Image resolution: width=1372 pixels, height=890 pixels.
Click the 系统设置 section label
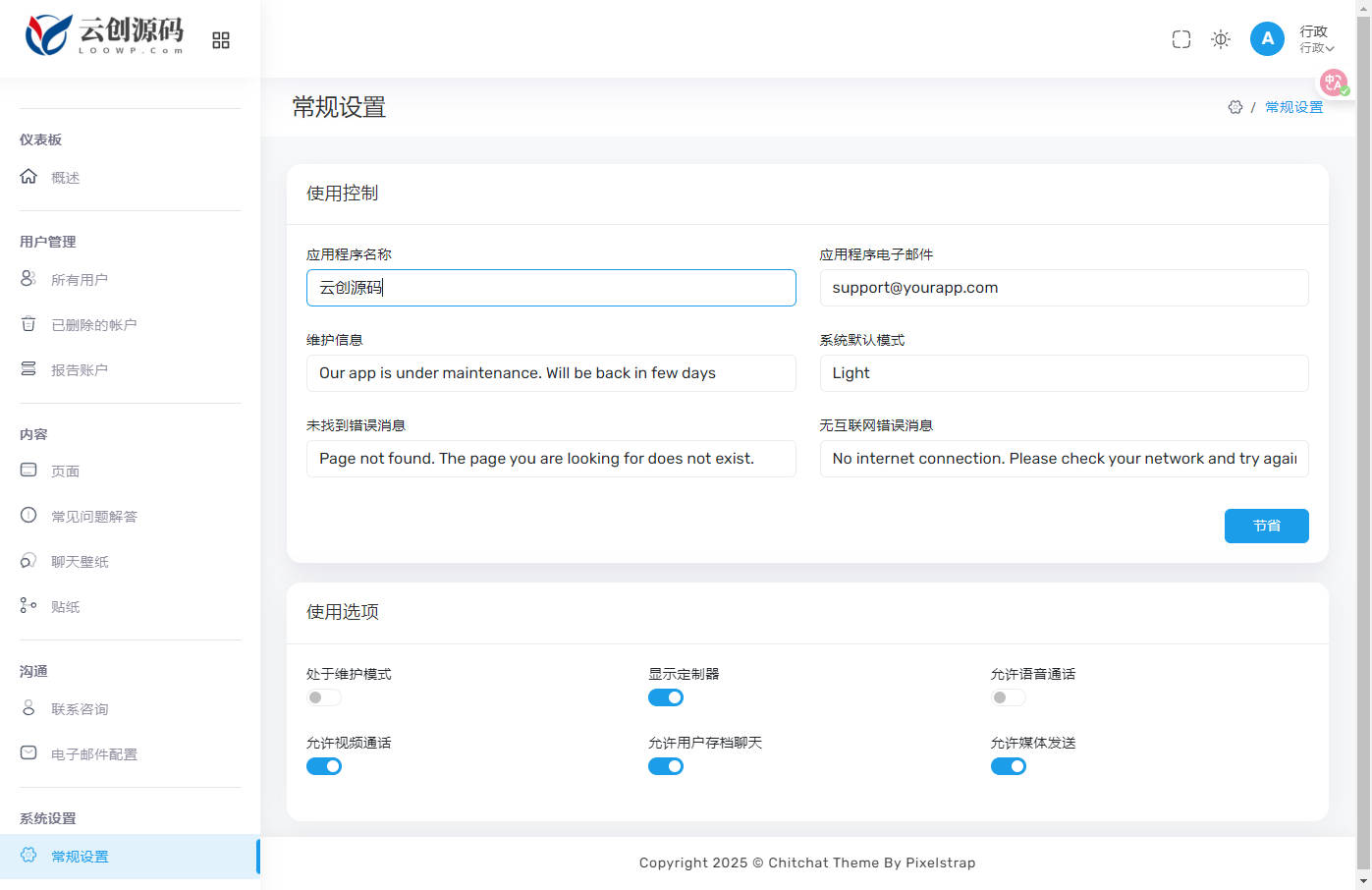pos(47,818)
